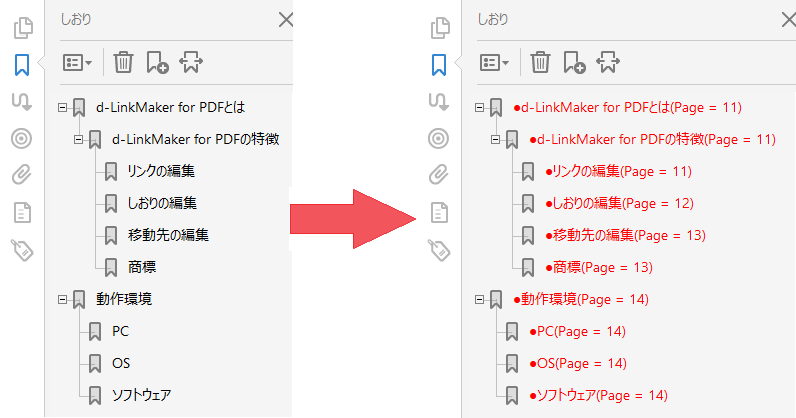
Task: Open tags icon in left panel sidebar
Action: tap(22, 250)
